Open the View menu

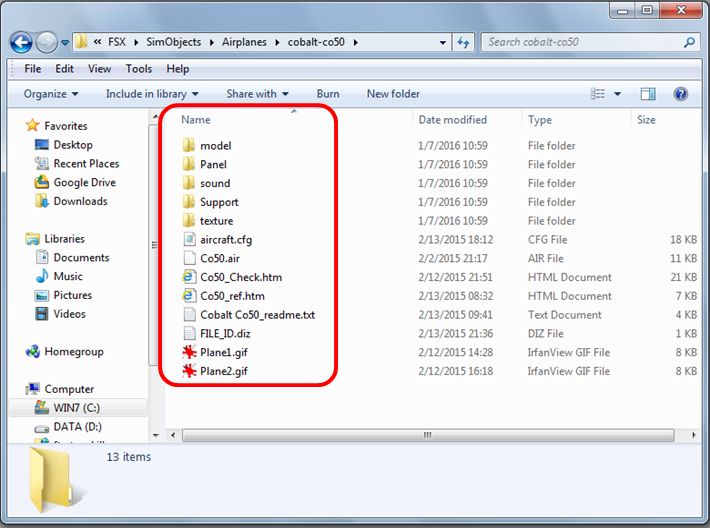tap(99, 69)
